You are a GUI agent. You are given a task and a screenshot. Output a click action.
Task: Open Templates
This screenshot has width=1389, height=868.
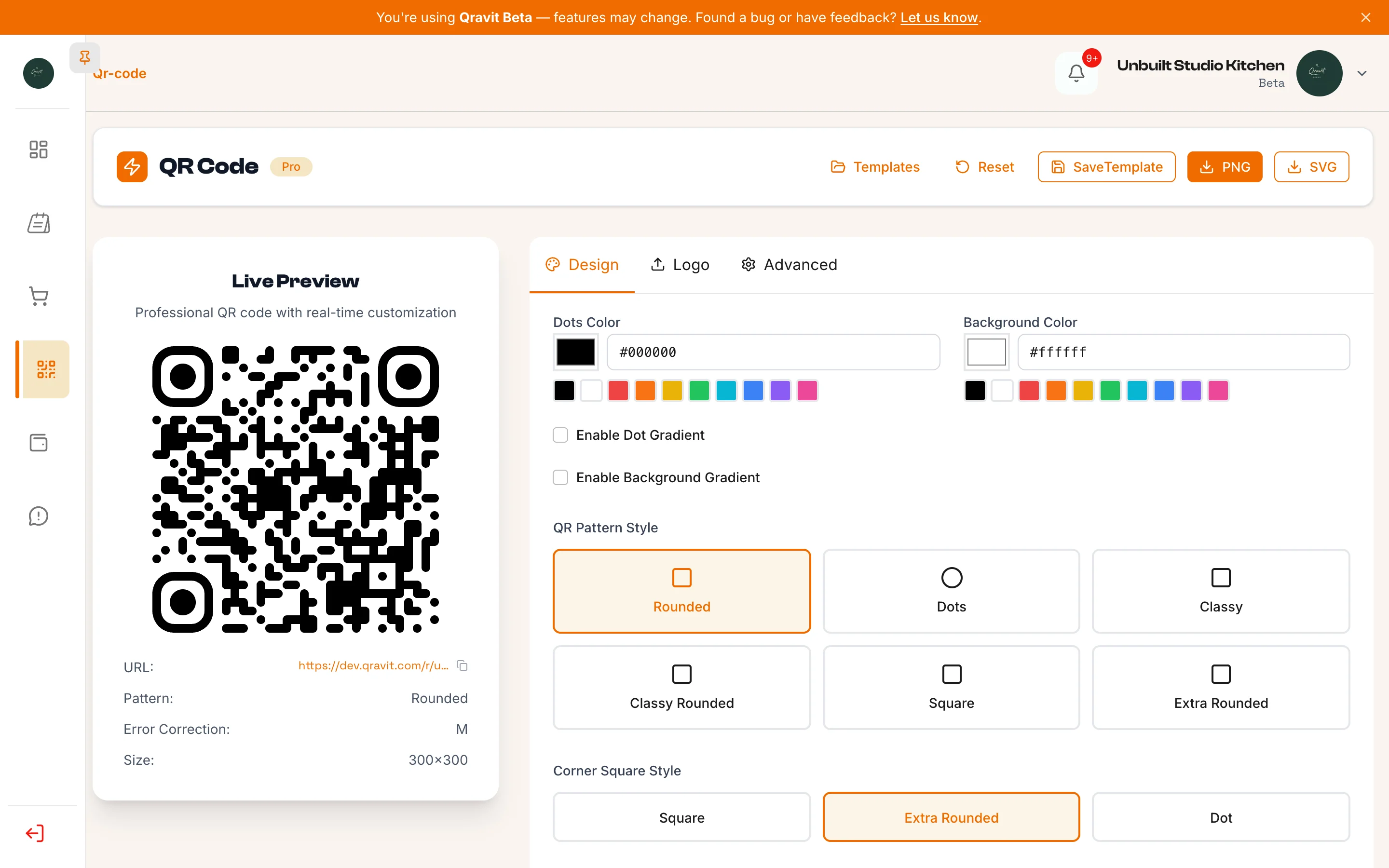pyautogui.click(x=875, y=167)
